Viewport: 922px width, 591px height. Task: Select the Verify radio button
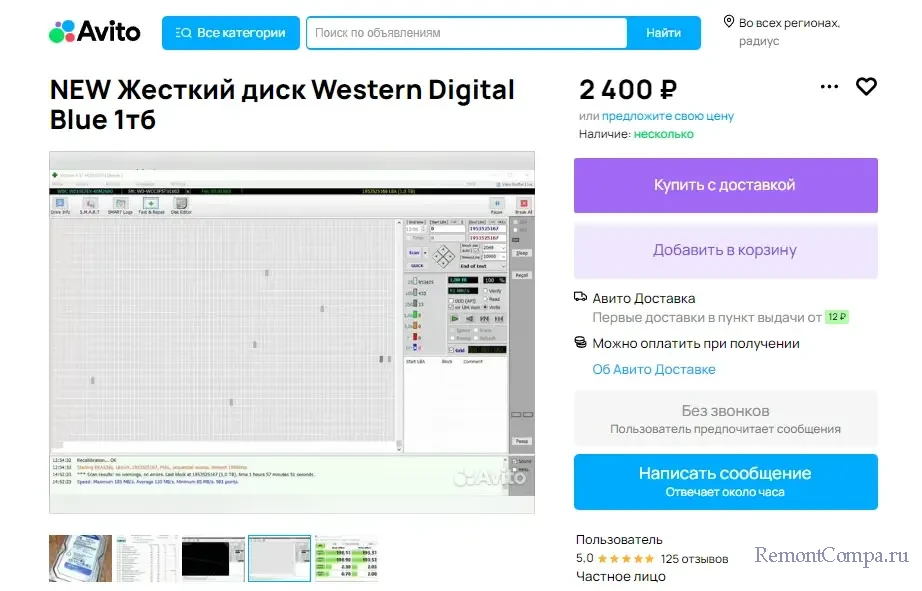point(484,291)
